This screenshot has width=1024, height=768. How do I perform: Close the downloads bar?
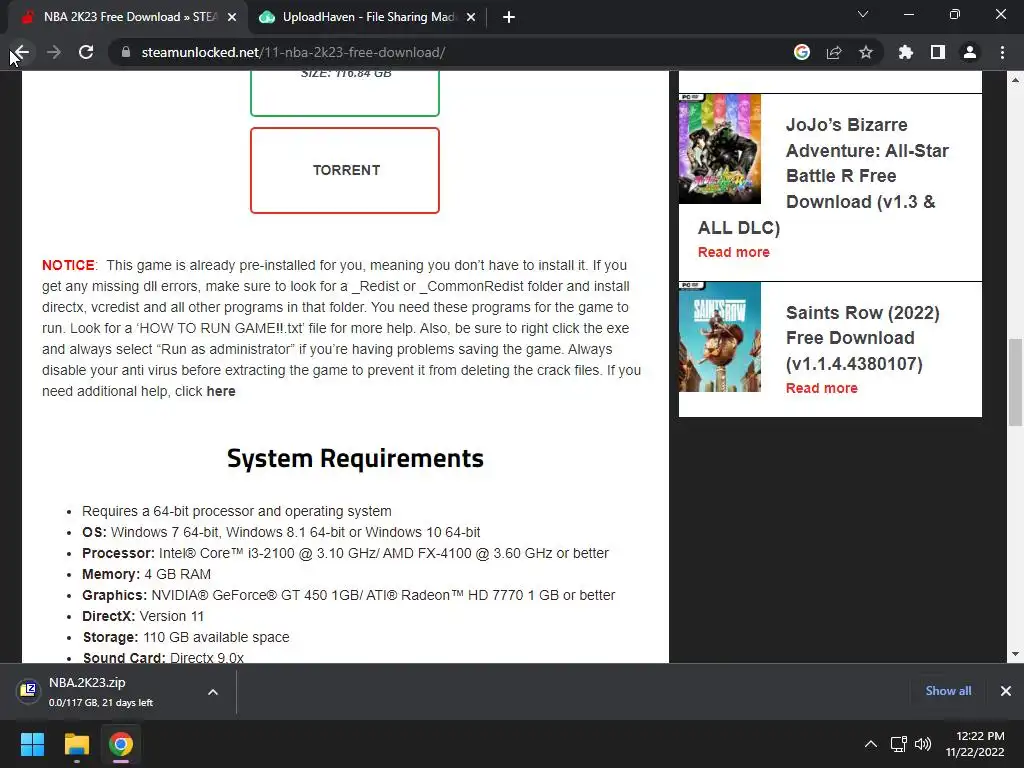(1006, 691)
